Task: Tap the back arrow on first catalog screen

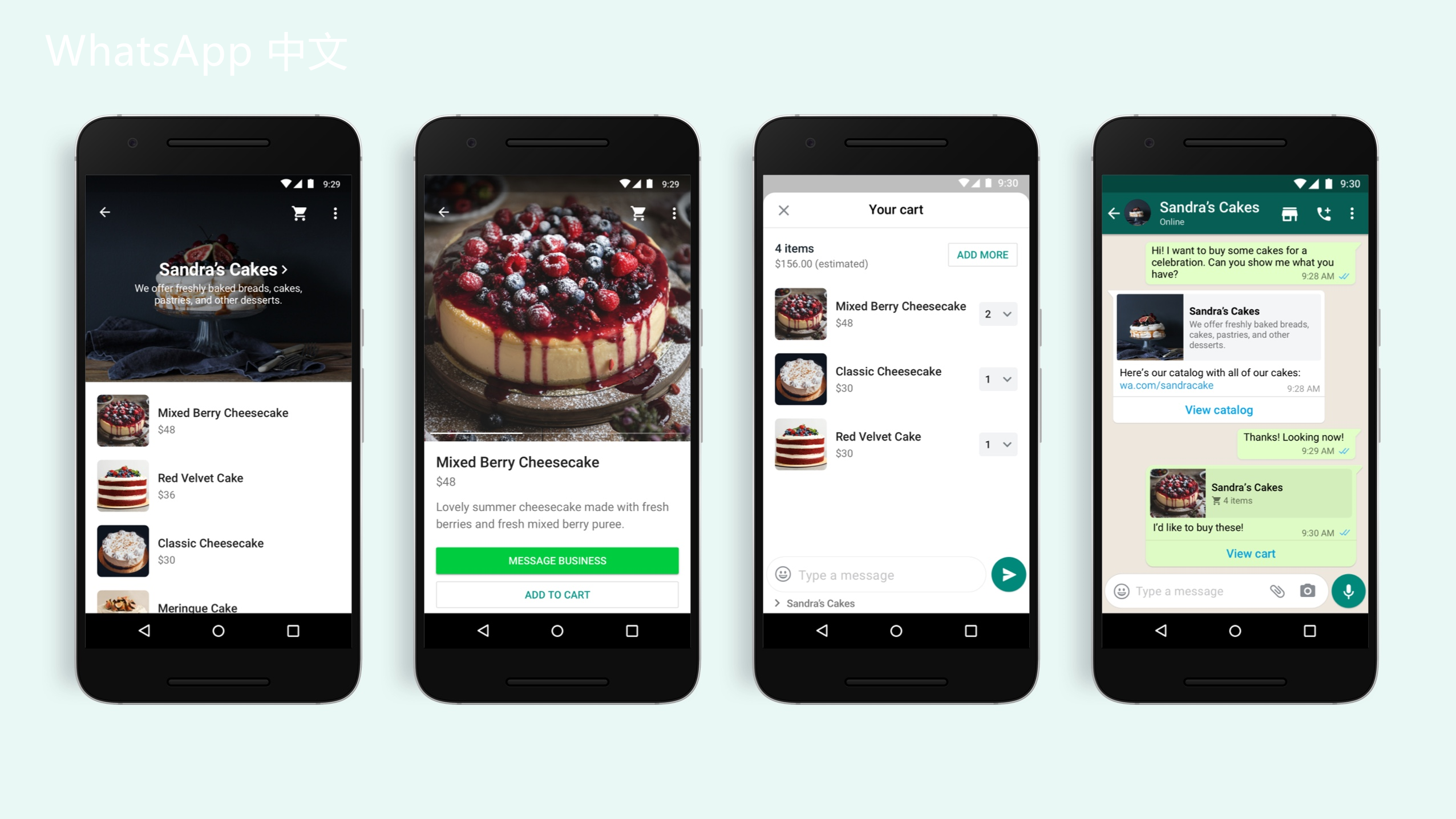Action: (105, 212)
